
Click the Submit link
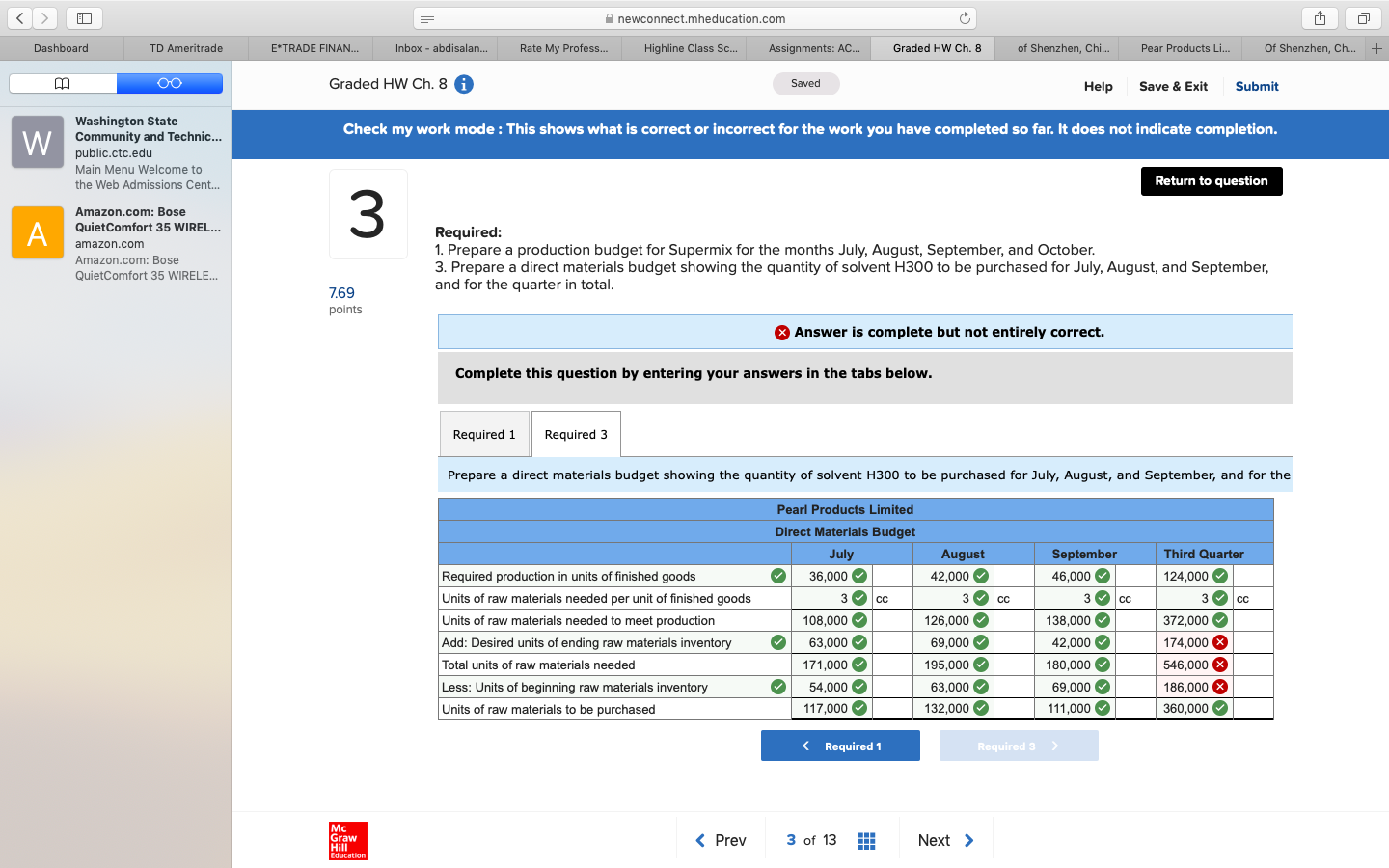coord(1256,86)
